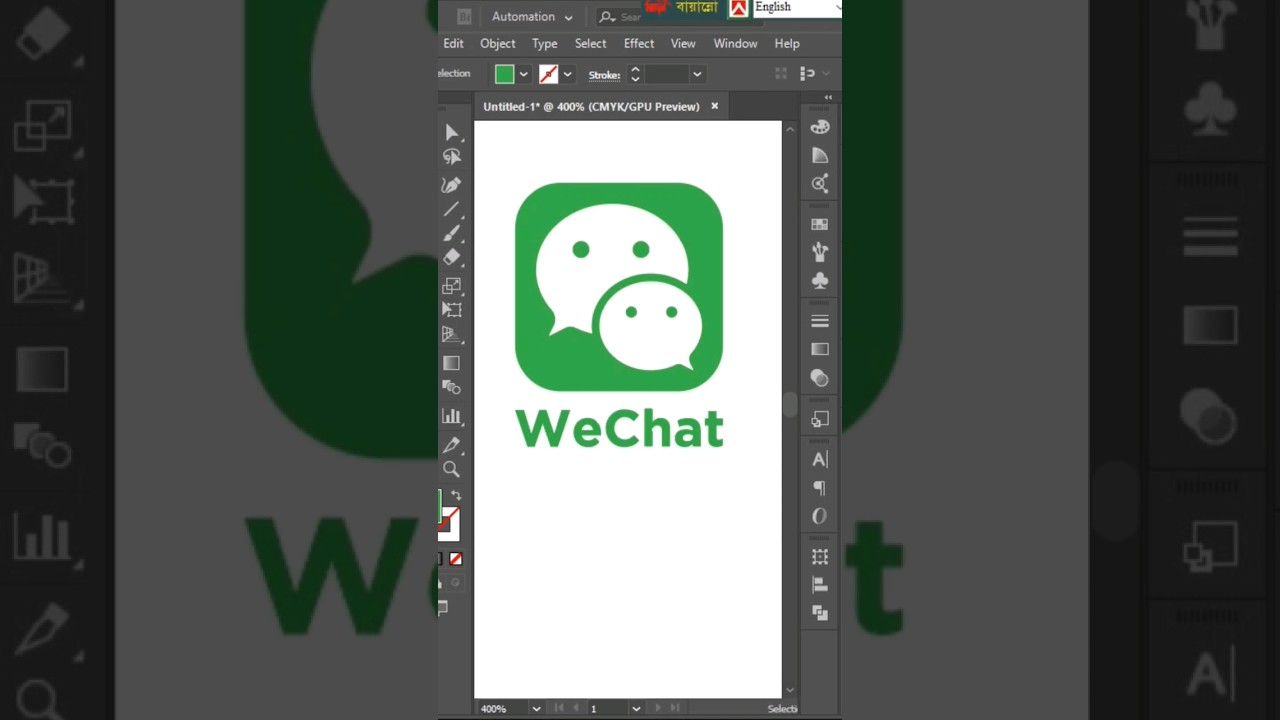1280x720 pixels.
Task: Open the Align panel
Action: [x=820, y=585]
